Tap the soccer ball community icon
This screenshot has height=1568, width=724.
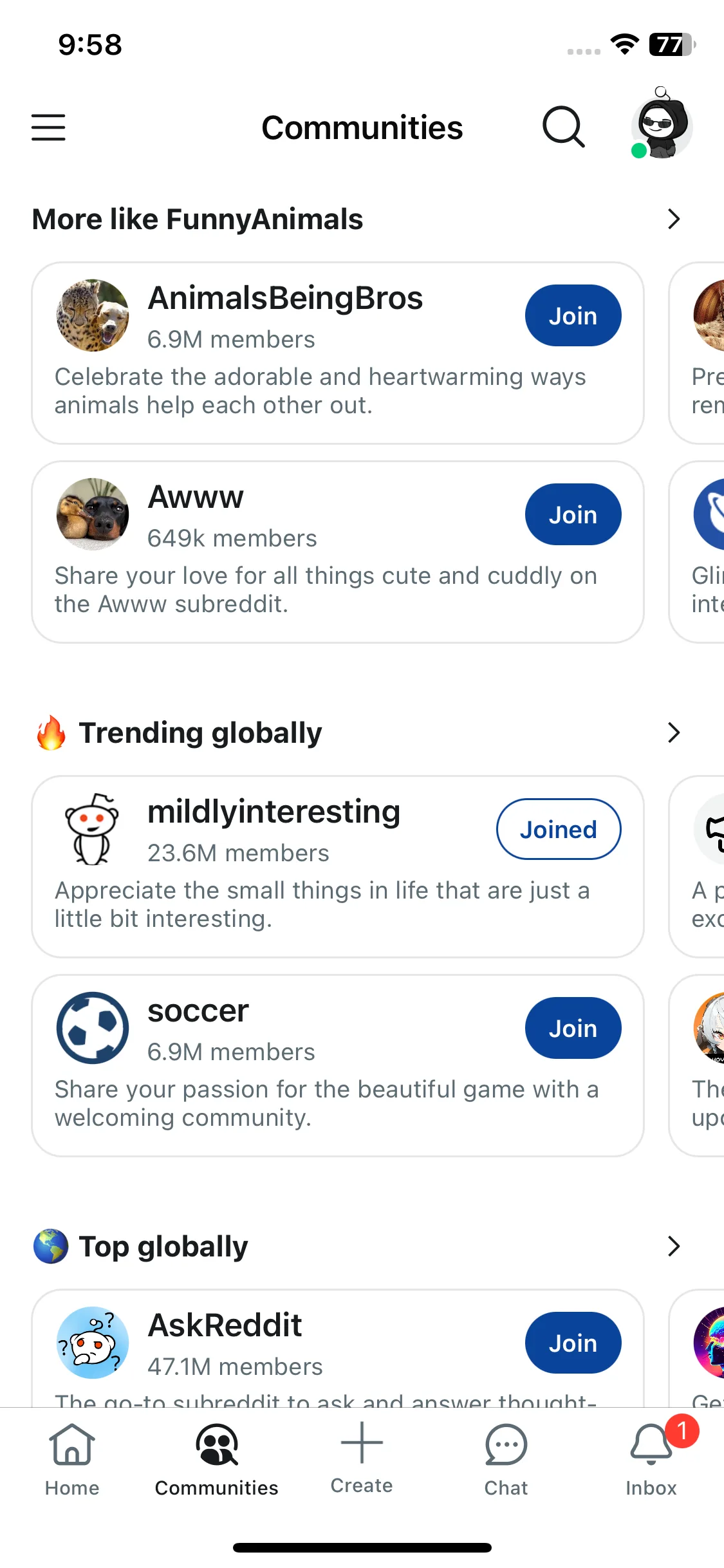tap(93, 1028)
